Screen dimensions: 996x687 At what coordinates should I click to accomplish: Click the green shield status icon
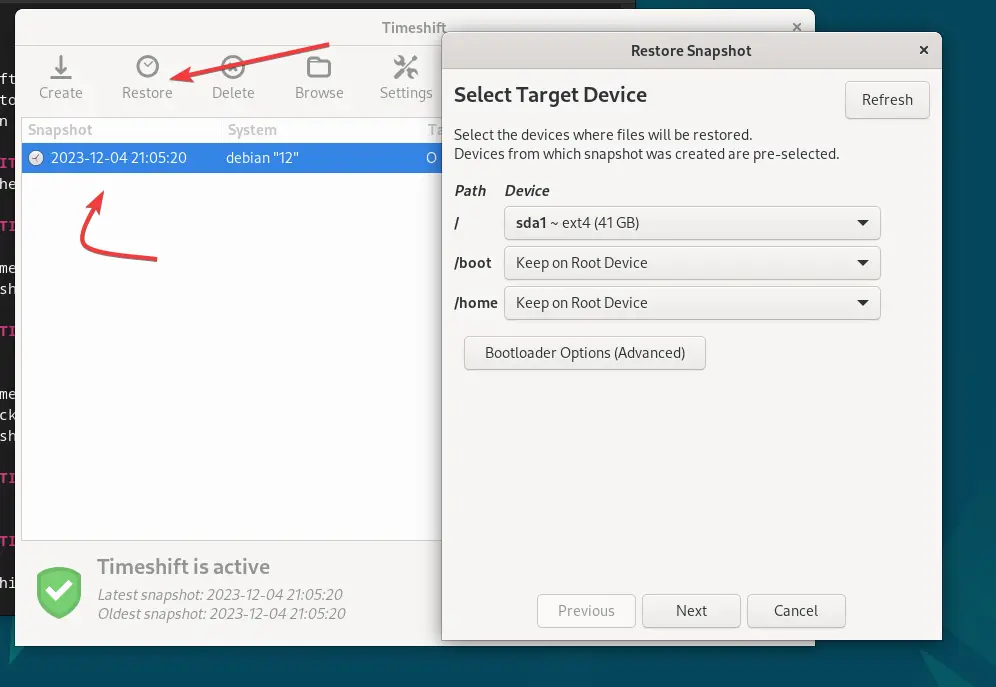point(59,592)
